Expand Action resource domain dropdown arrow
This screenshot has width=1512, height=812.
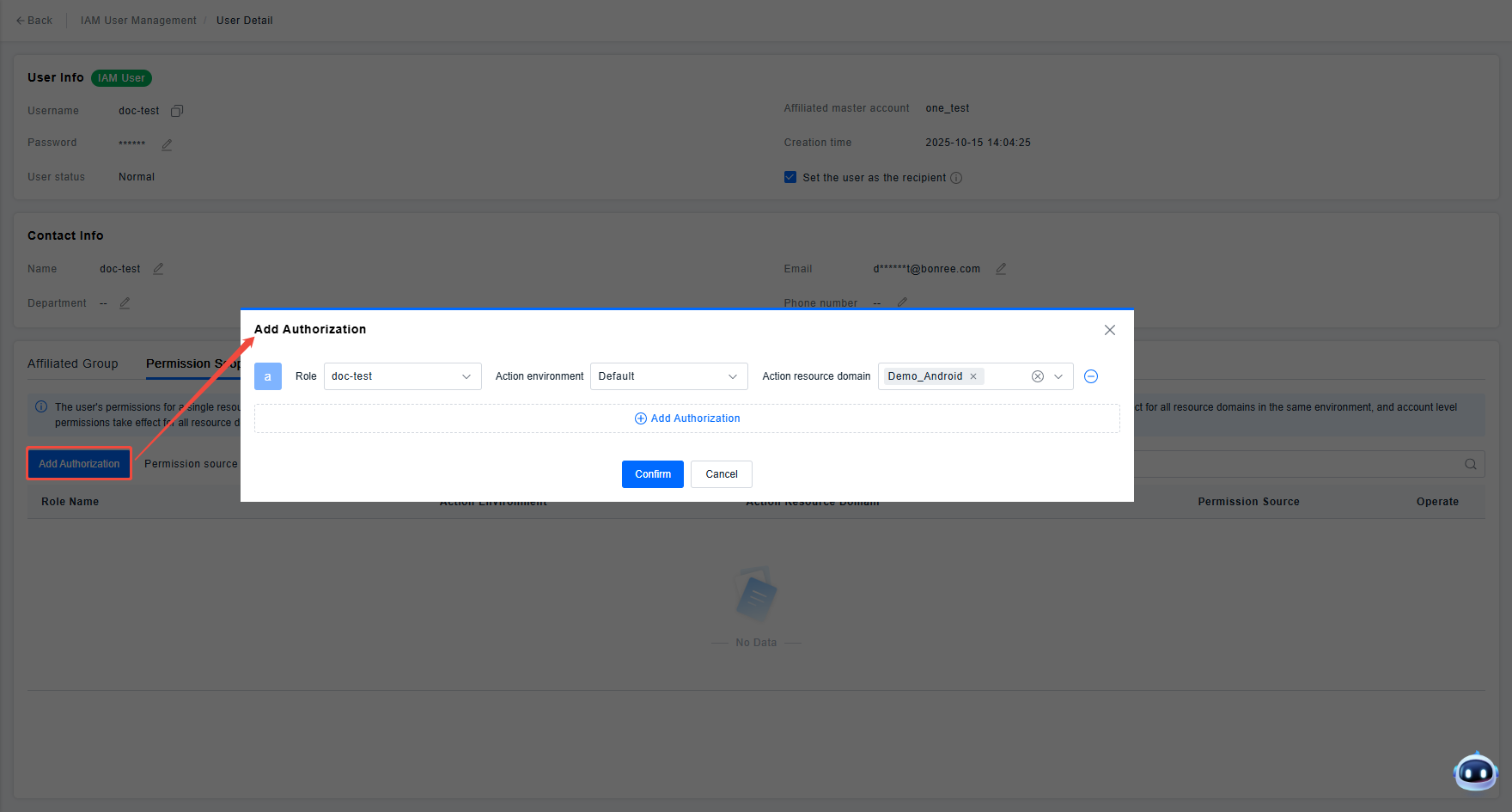point(1058,376)
